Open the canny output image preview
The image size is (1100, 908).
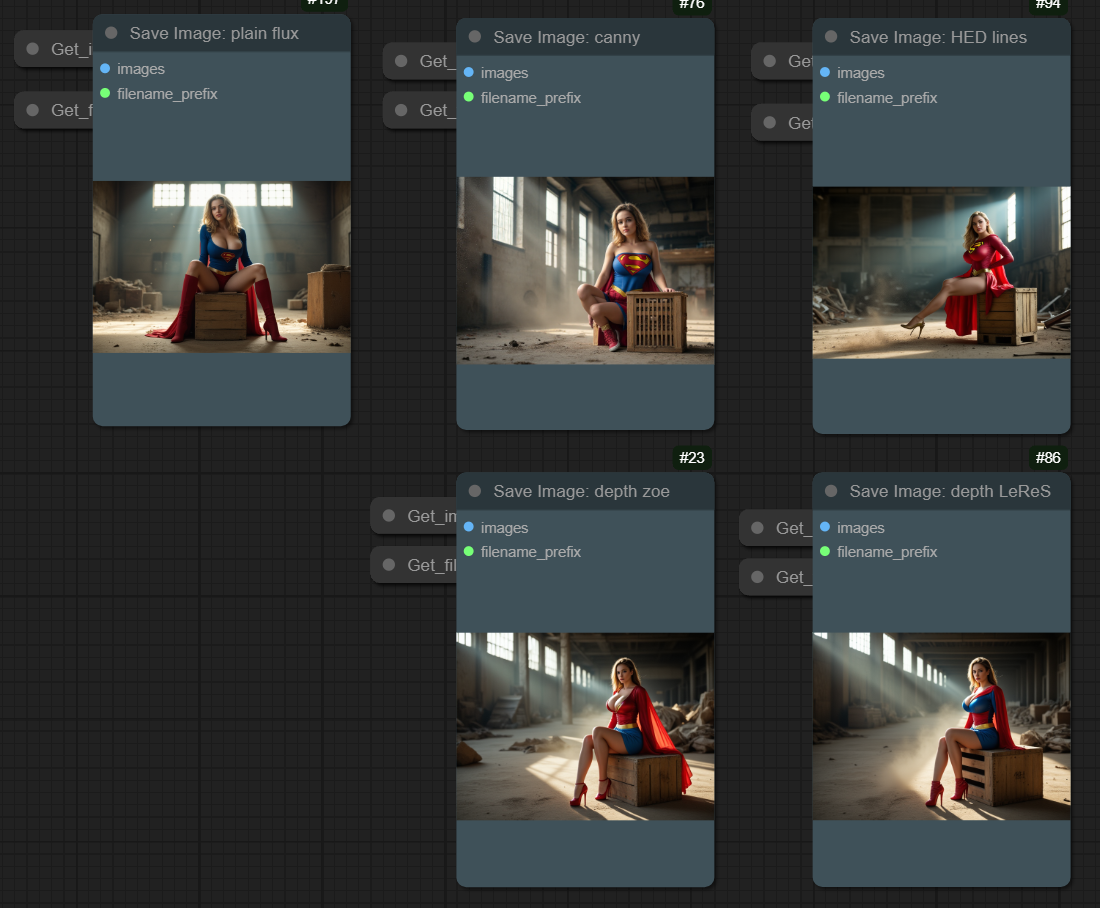pos(585,270)
